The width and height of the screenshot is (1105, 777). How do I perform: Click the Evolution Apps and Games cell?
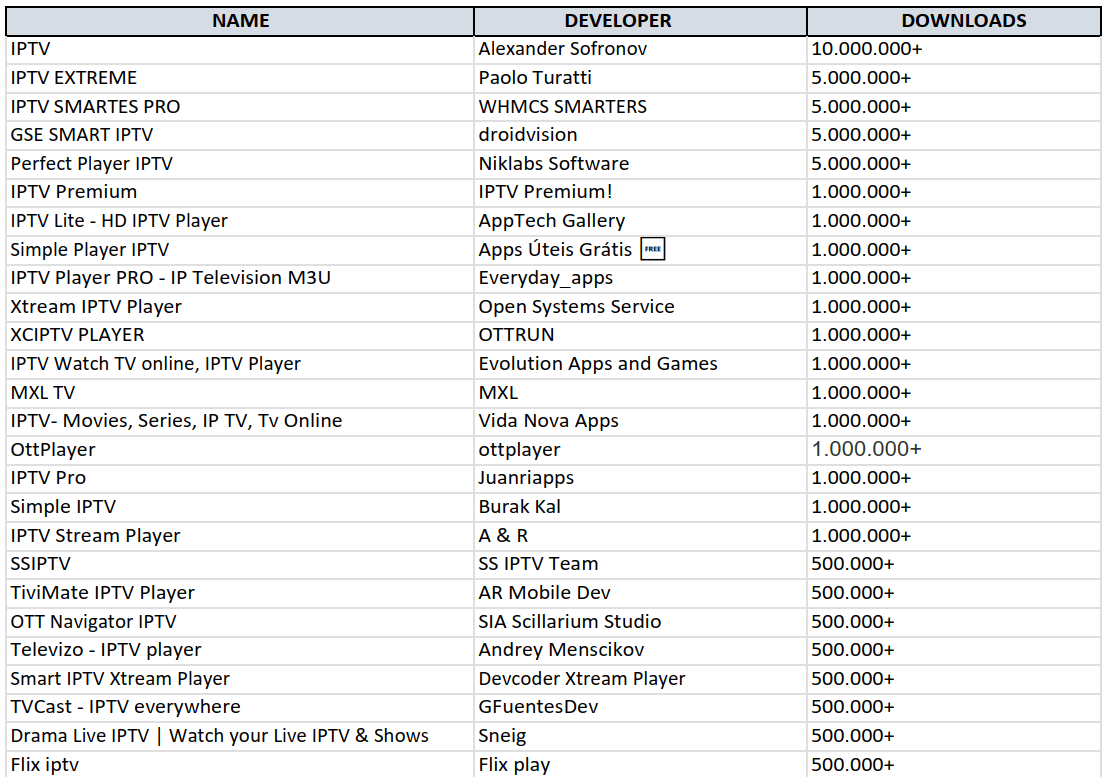click(598, 364)
